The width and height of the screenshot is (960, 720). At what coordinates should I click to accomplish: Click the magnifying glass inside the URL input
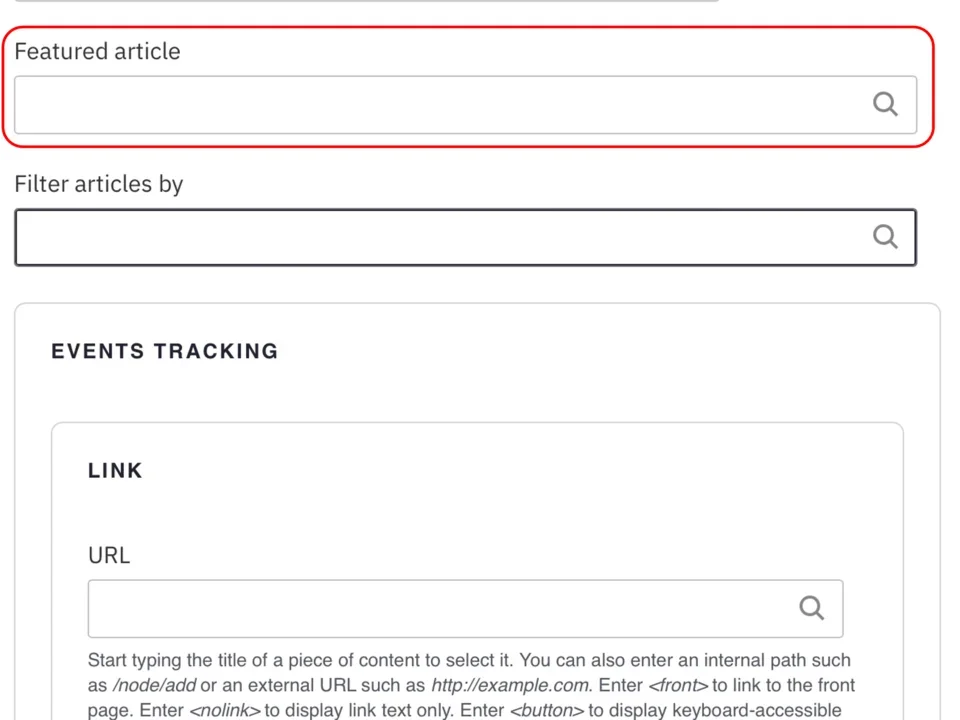(811, 608)
